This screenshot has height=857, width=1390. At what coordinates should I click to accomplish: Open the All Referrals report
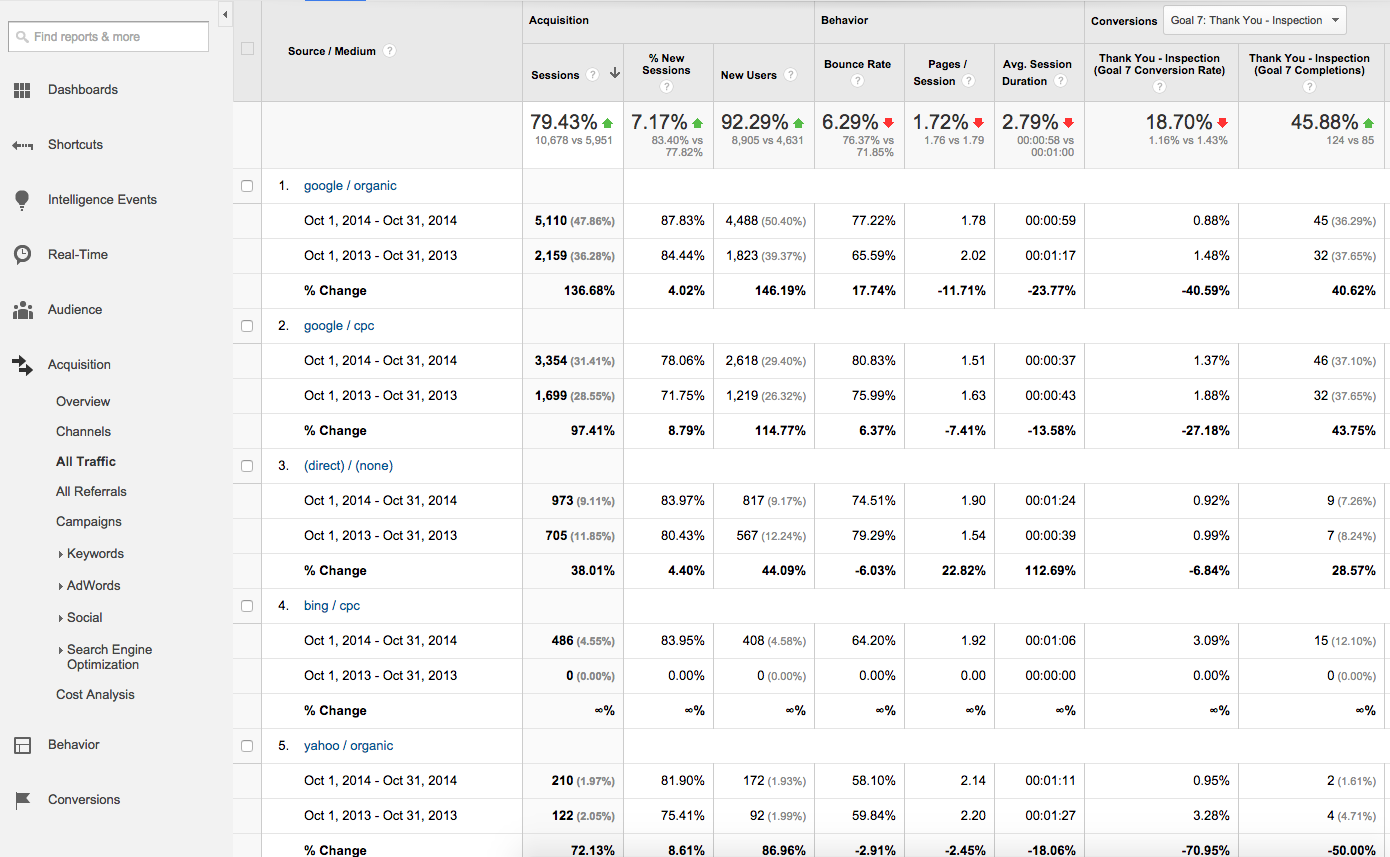[91, 492]
